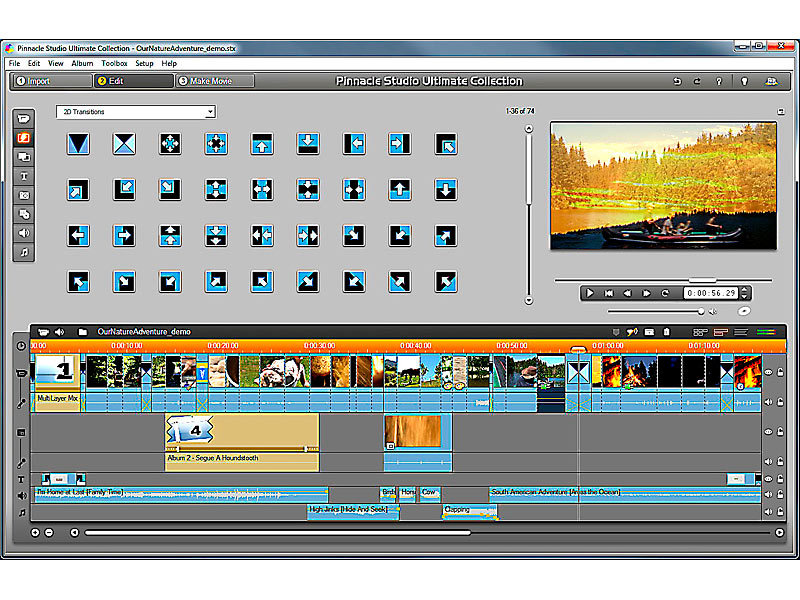Mute the sound effects track
This screenshot has height=600, width=800.
pos(768,494)
